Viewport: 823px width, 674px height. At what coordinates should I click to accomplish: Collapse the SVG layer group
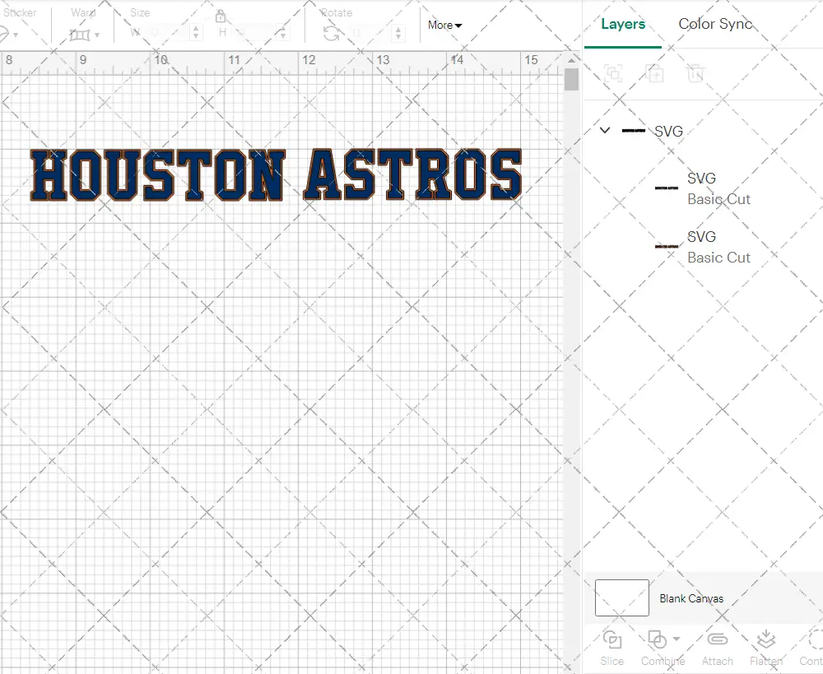click(604, 131)
